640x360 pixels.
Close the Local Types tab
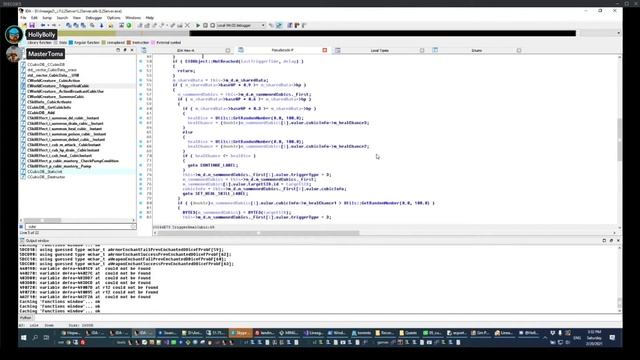pos(422,51)
